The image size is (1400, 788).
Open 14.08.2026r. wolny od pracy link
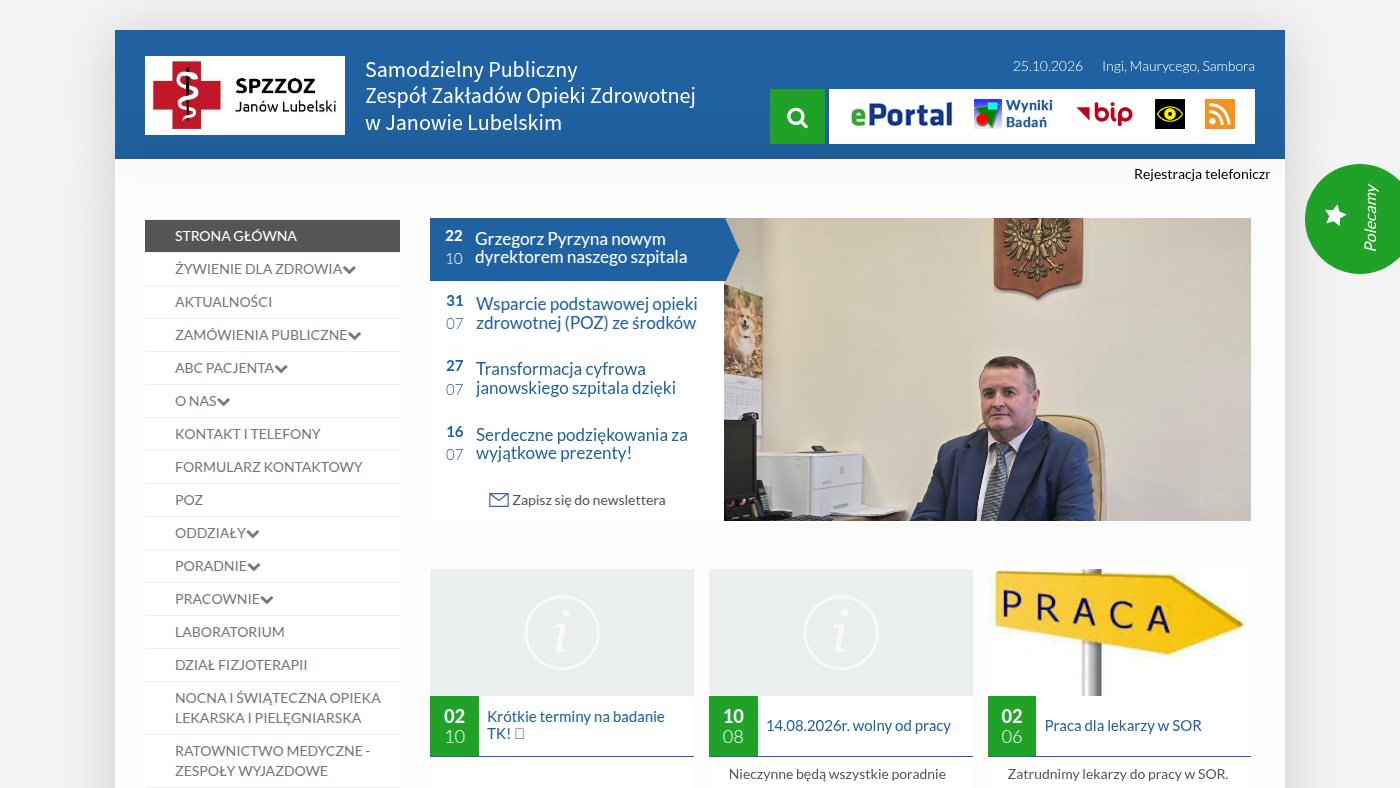[858, 726]
